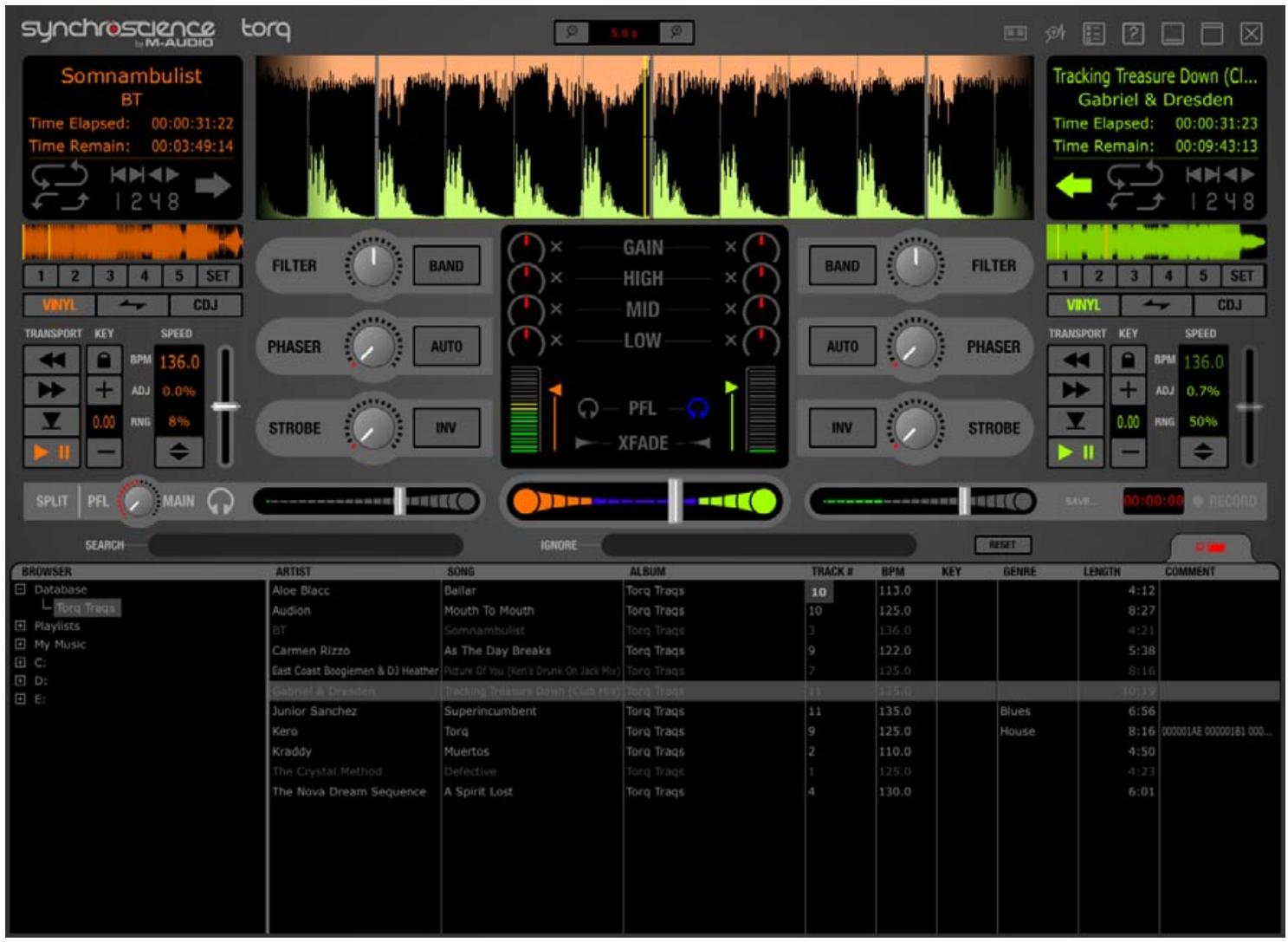Raise right deck key with plus button
The height and width of the screenshot is (942, 1288).
coord(1128,391)
